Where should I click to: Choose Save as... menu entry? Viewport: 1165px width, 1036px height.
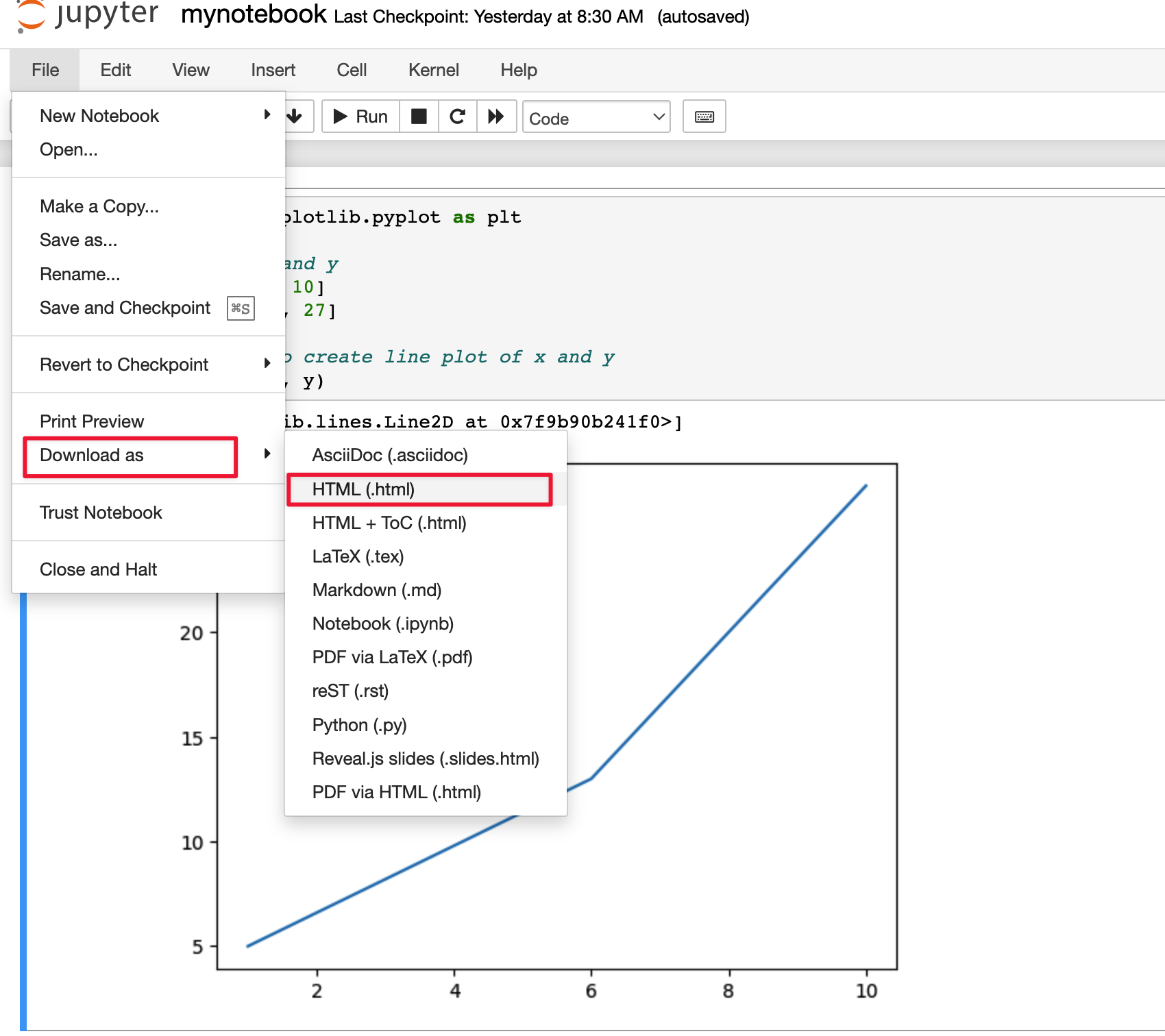[148, 240]
